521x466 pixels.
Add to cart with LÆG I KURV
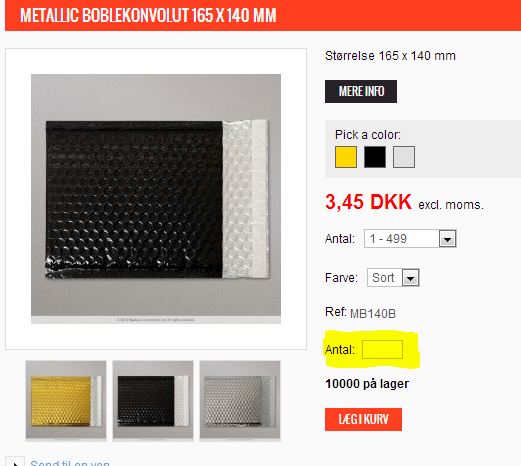(x=363, y=419)
